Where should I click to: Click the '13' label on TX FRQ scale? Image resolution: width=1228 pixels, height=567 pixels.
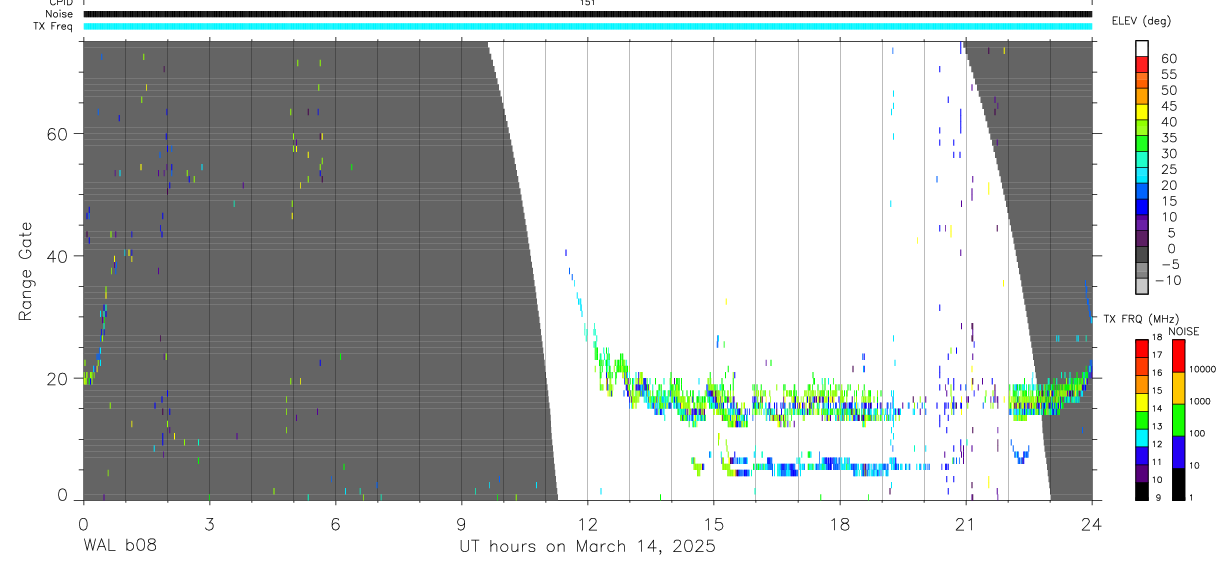click(1157, 426)
